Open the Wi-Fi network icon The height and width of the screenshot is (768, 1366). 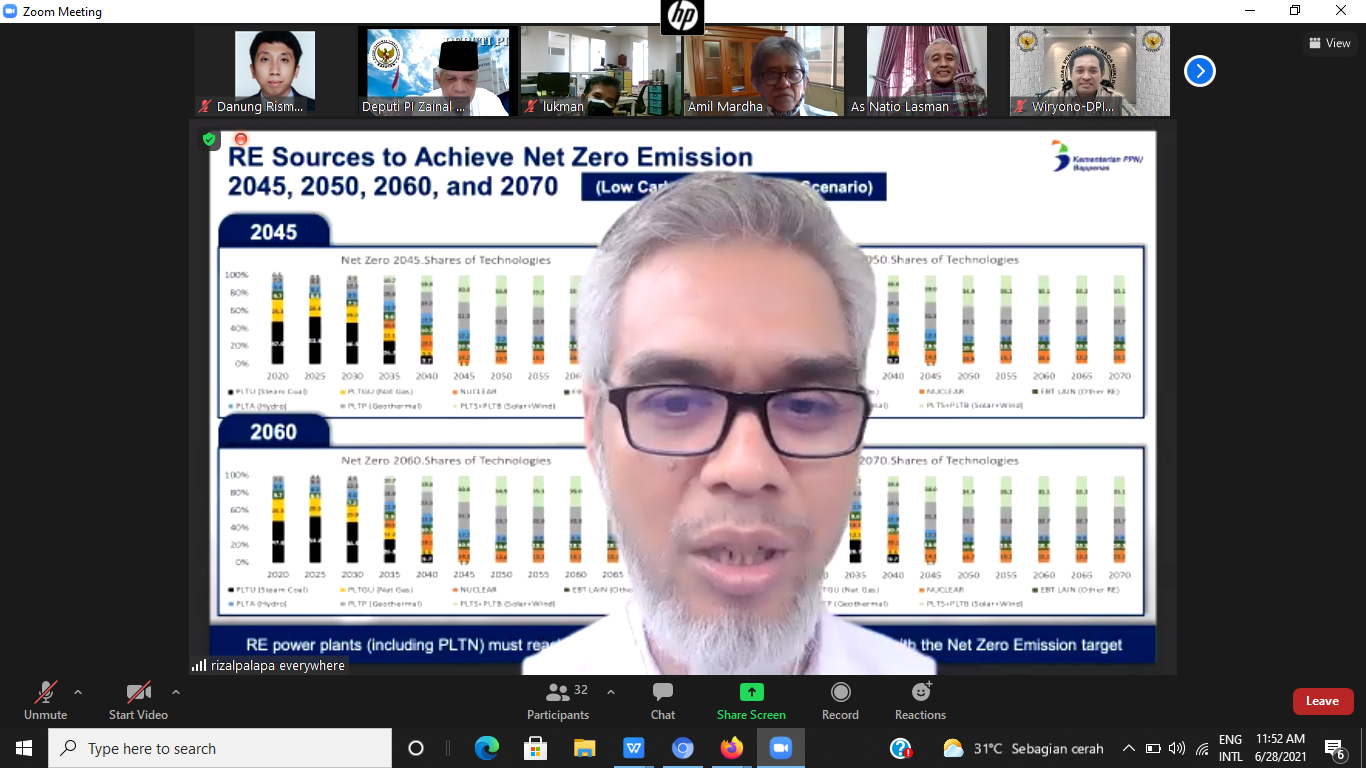(x=1202, y=748)
